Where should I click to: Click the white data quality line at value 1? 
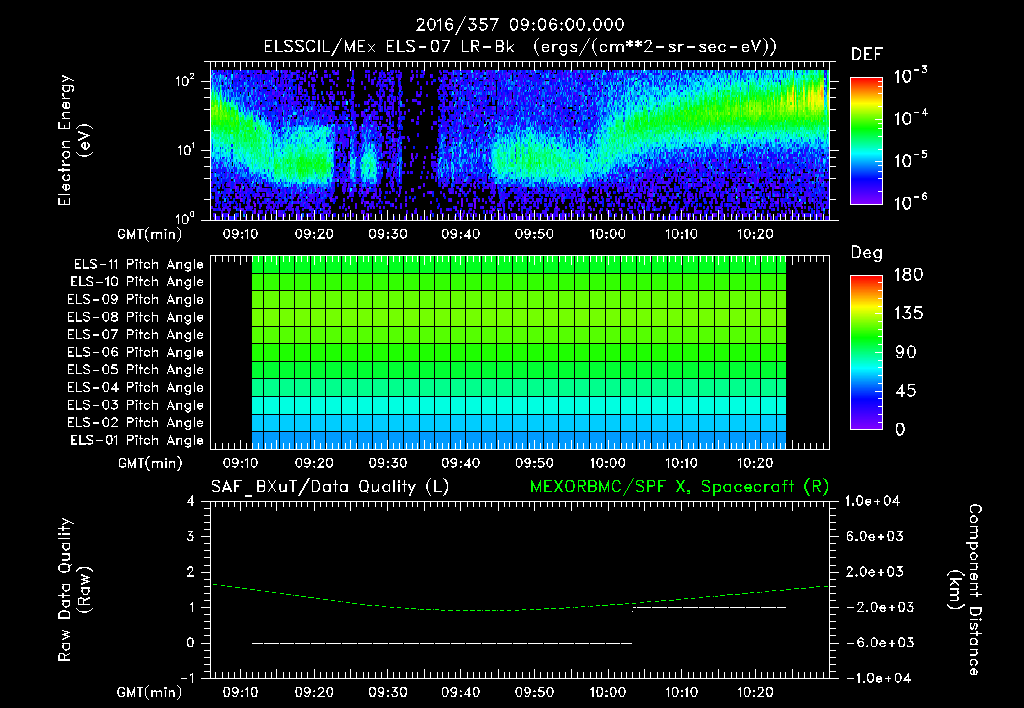pyautogui.click(x=710, y=607)
